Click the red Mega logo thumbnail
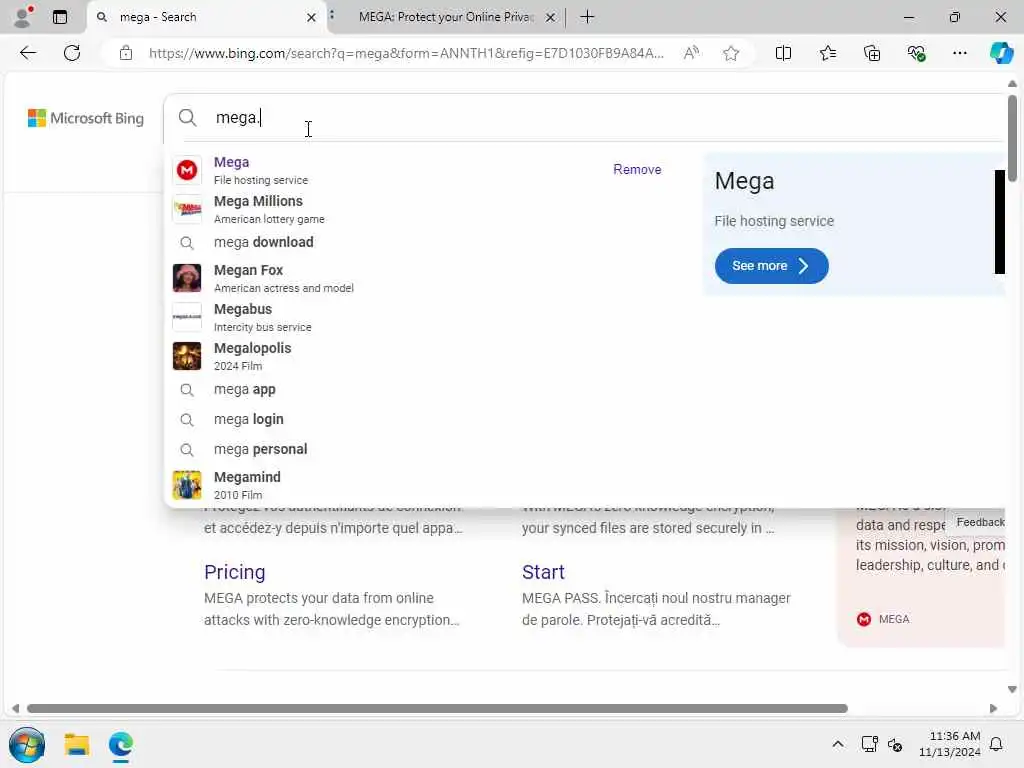 187,170
